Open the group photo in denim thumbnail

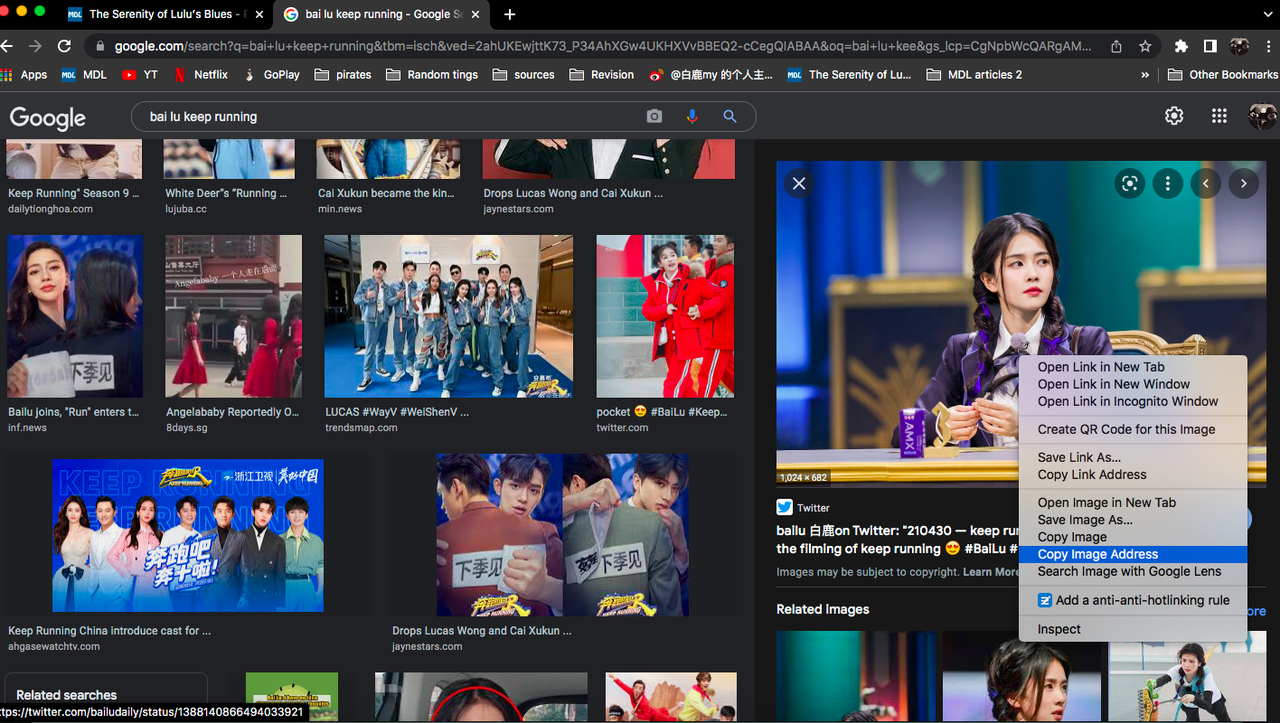[449, 316]
